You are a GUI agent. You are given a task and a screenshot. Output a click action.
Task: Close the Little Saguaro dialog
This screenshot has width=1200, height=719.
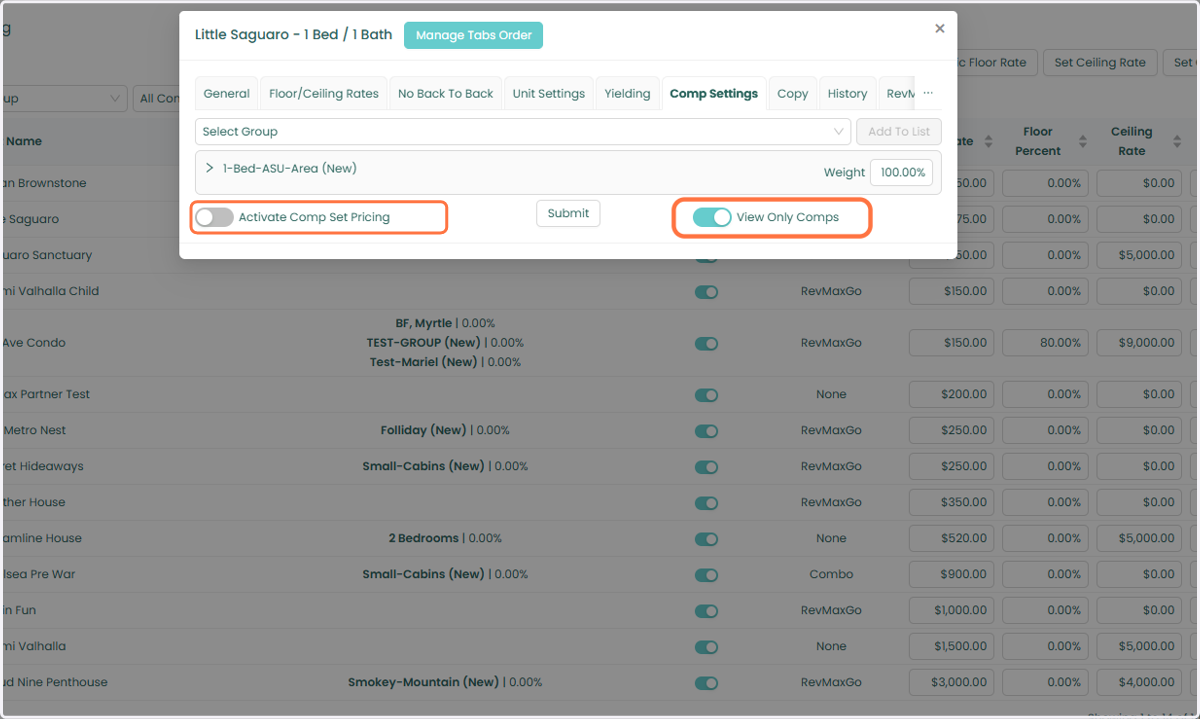(x=939, y=29)
